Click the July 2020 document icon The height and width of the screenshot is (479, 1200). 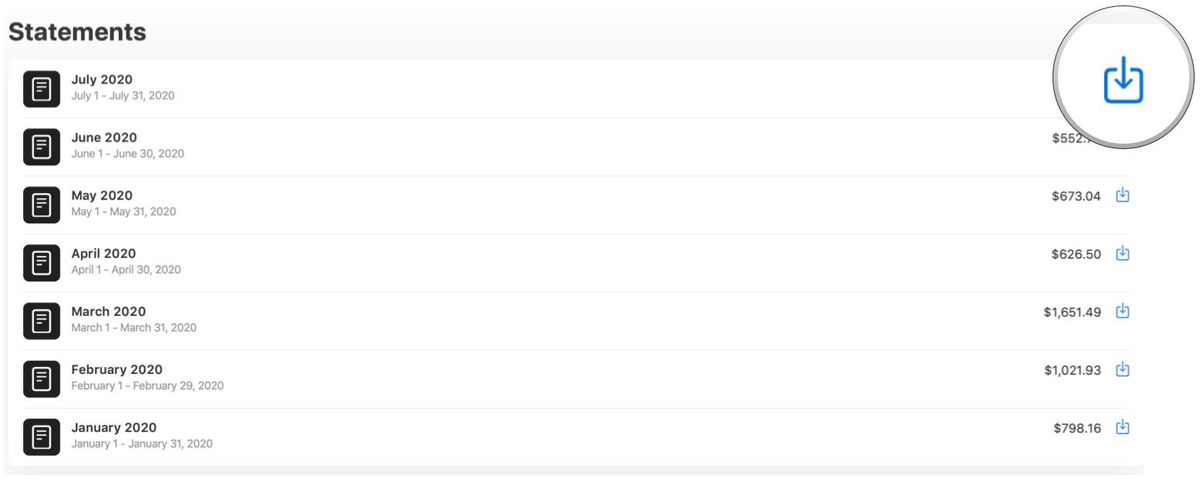41,89
